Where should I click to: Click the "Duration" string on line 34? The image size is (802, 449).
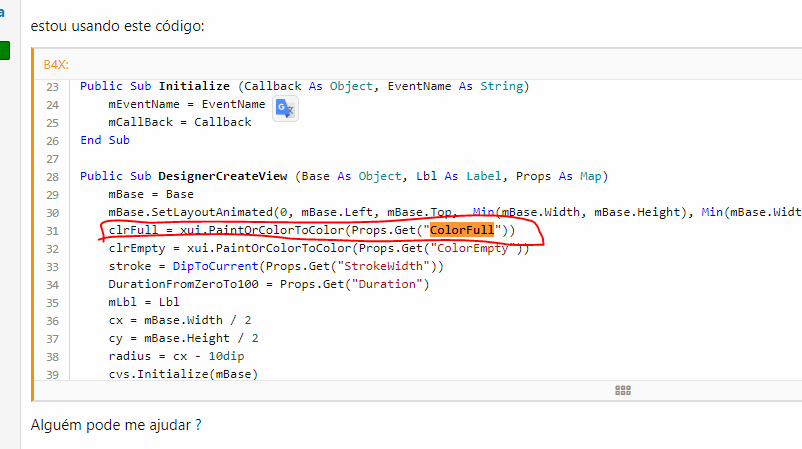pos(389,285)
